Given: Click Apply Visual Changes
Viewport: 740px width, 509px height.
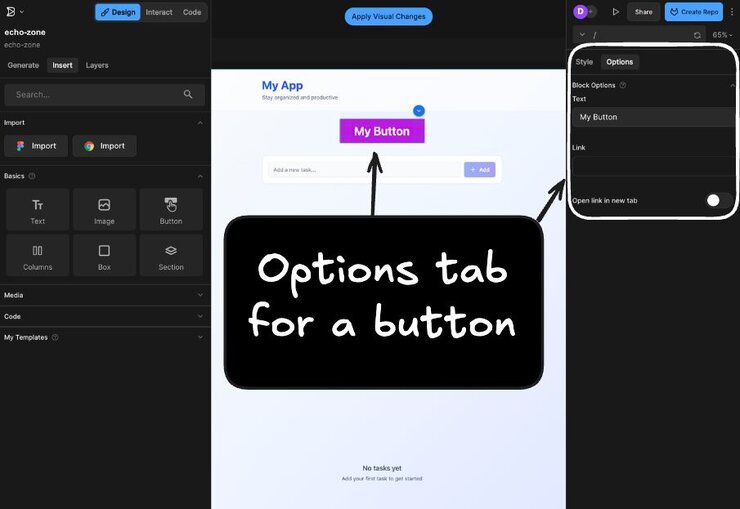Looking at the screenshot, I should point(388,17).
